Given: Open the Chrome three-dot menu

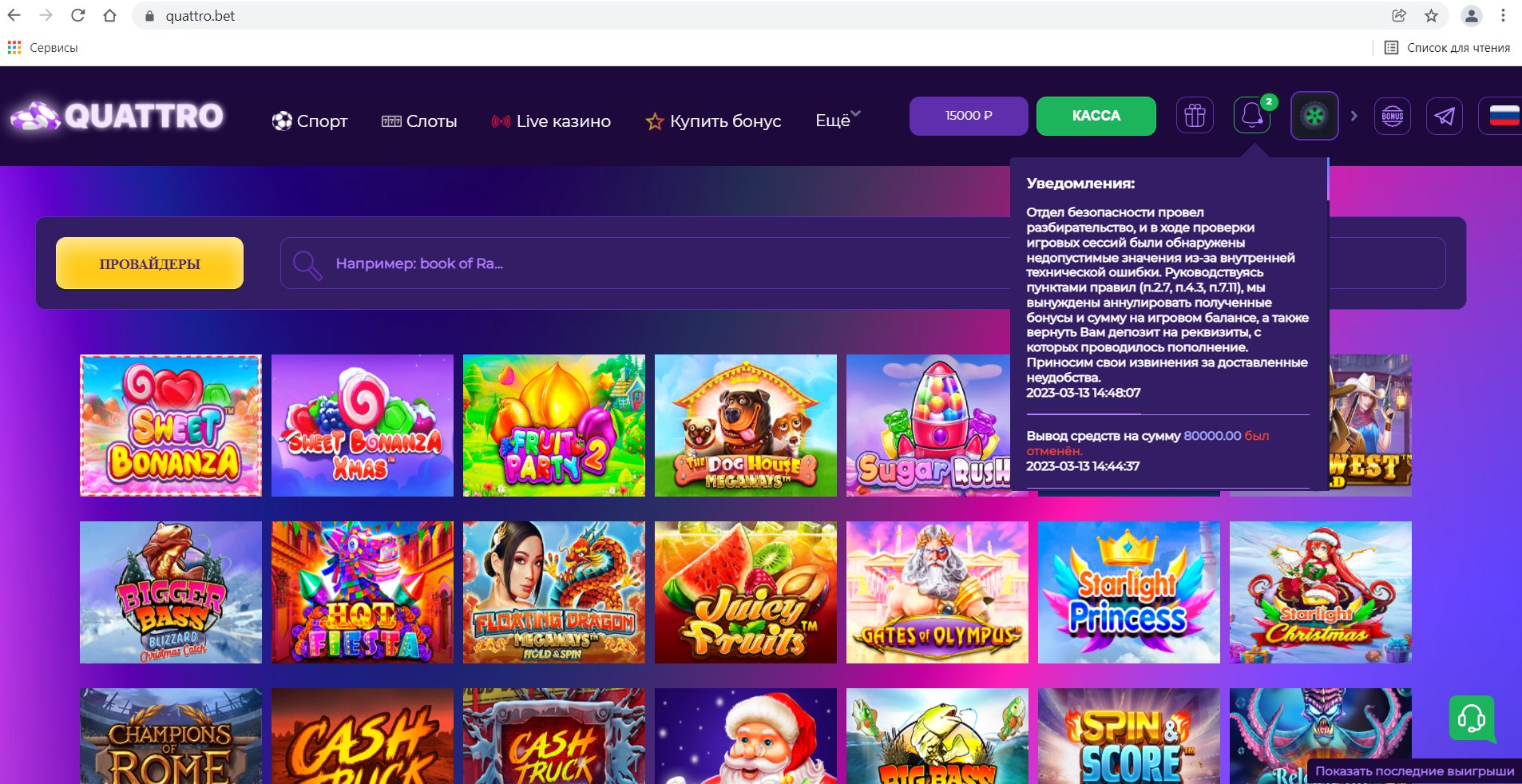Looking at the screenshot, I should pyautogui.click(x=1503, y=15).
